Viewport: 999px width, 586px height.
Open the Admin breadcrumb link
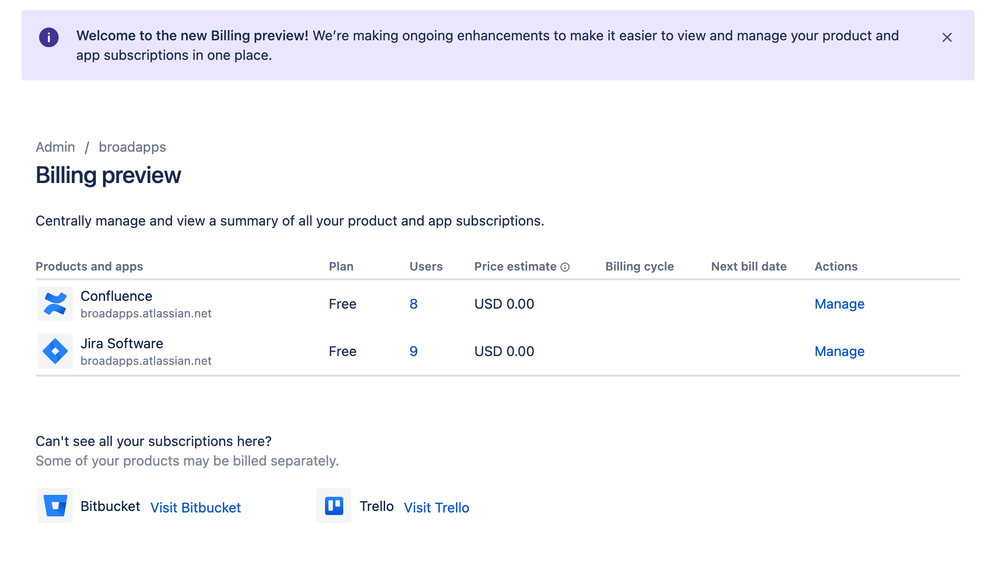tap(55, 147)
